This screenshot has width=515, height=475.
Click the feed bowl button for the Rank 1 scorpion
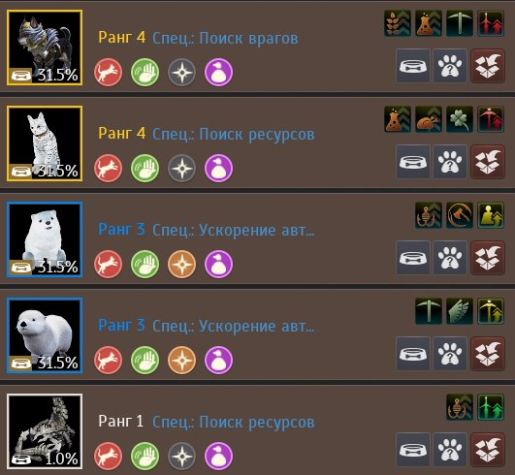[413, 449]
